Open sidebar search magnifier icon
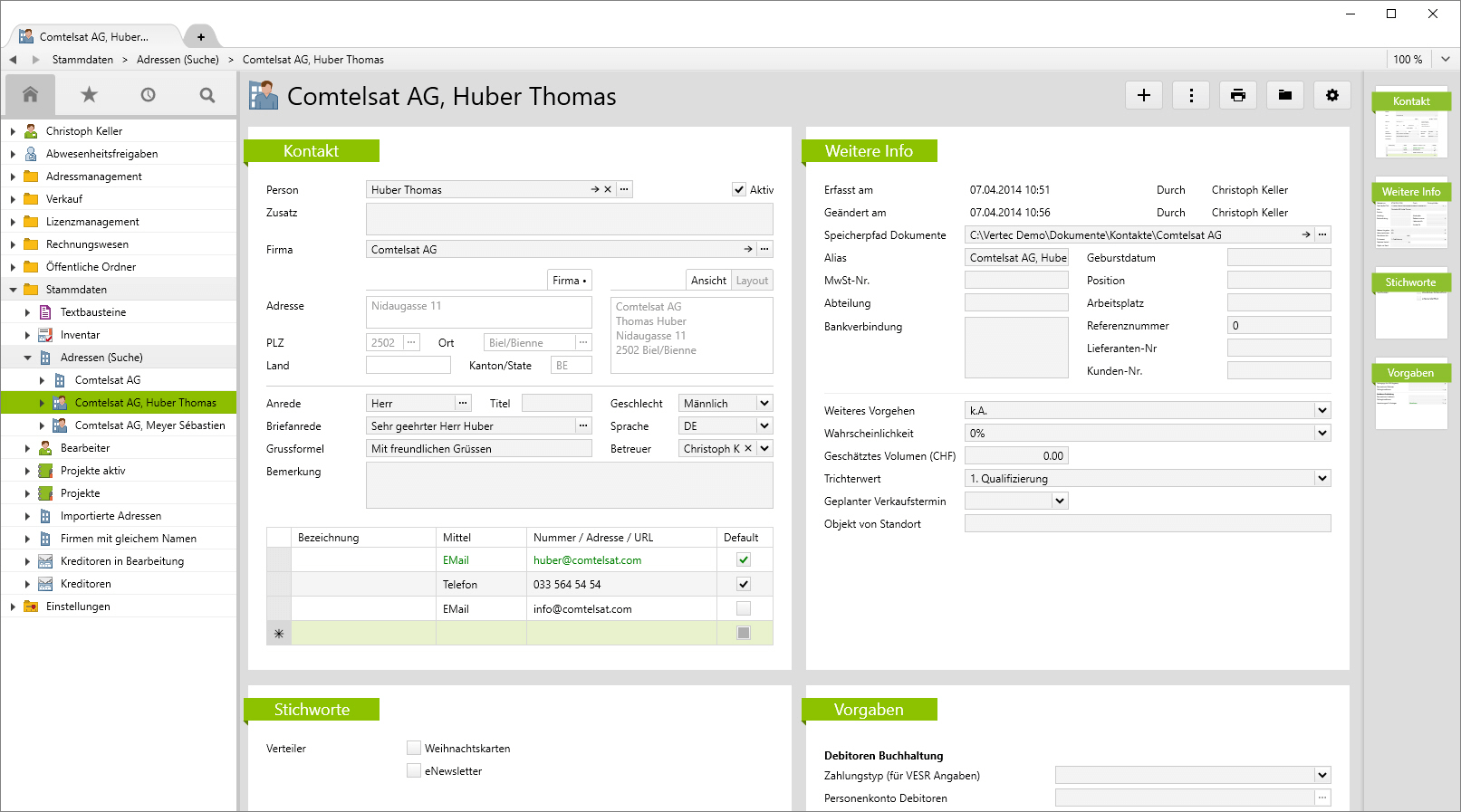This screenshot has width=1461, height=812. pyautogui.click(x=207, y=94)
